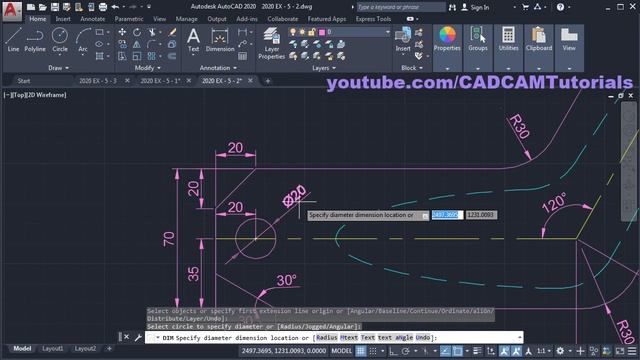
Task: Toggle layer lock padlock icon
Action: pos(311,32)
